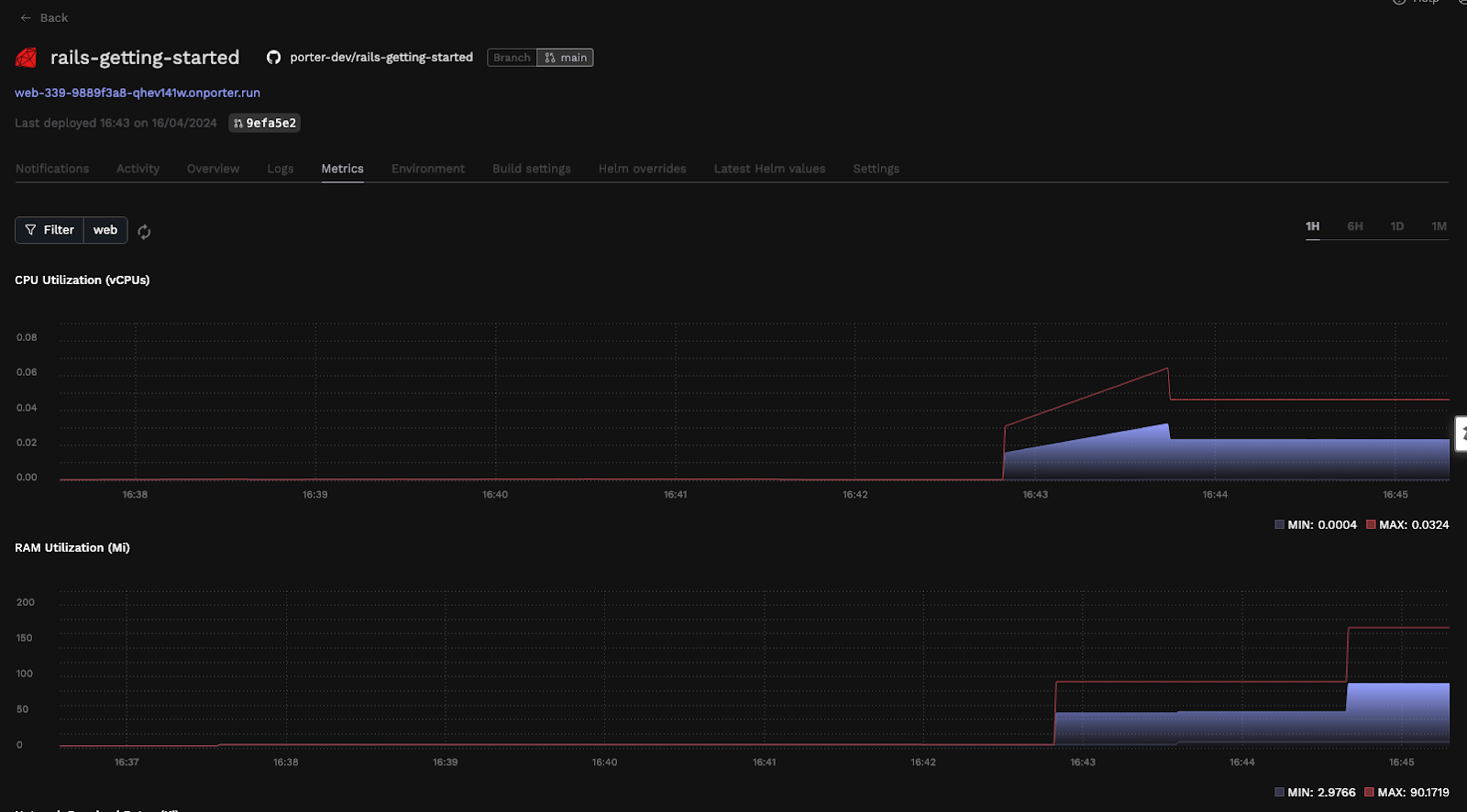Screen dimensions: 1467x812
Task: Click the GitHub logo beside the repo name
Action: pos(273,58)
